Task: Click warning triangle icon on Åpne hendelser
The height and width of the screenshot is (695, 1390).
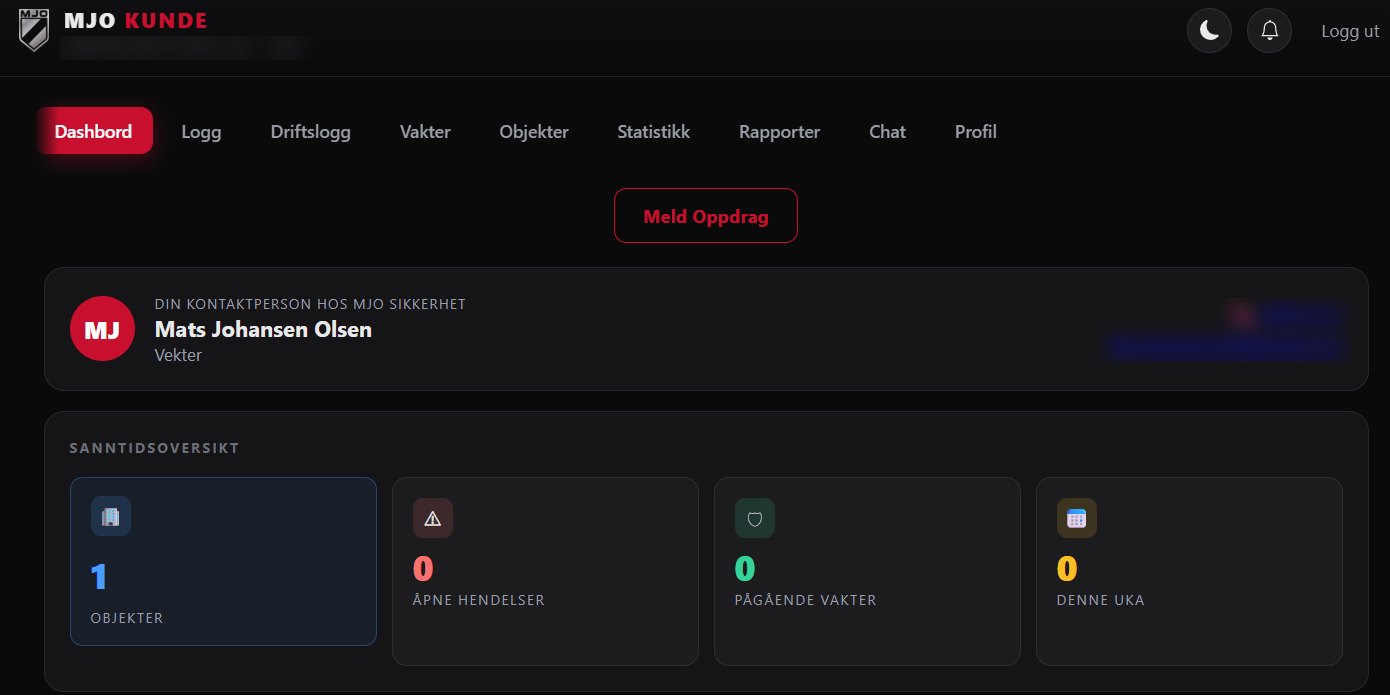Action: [x=433, y=518]
